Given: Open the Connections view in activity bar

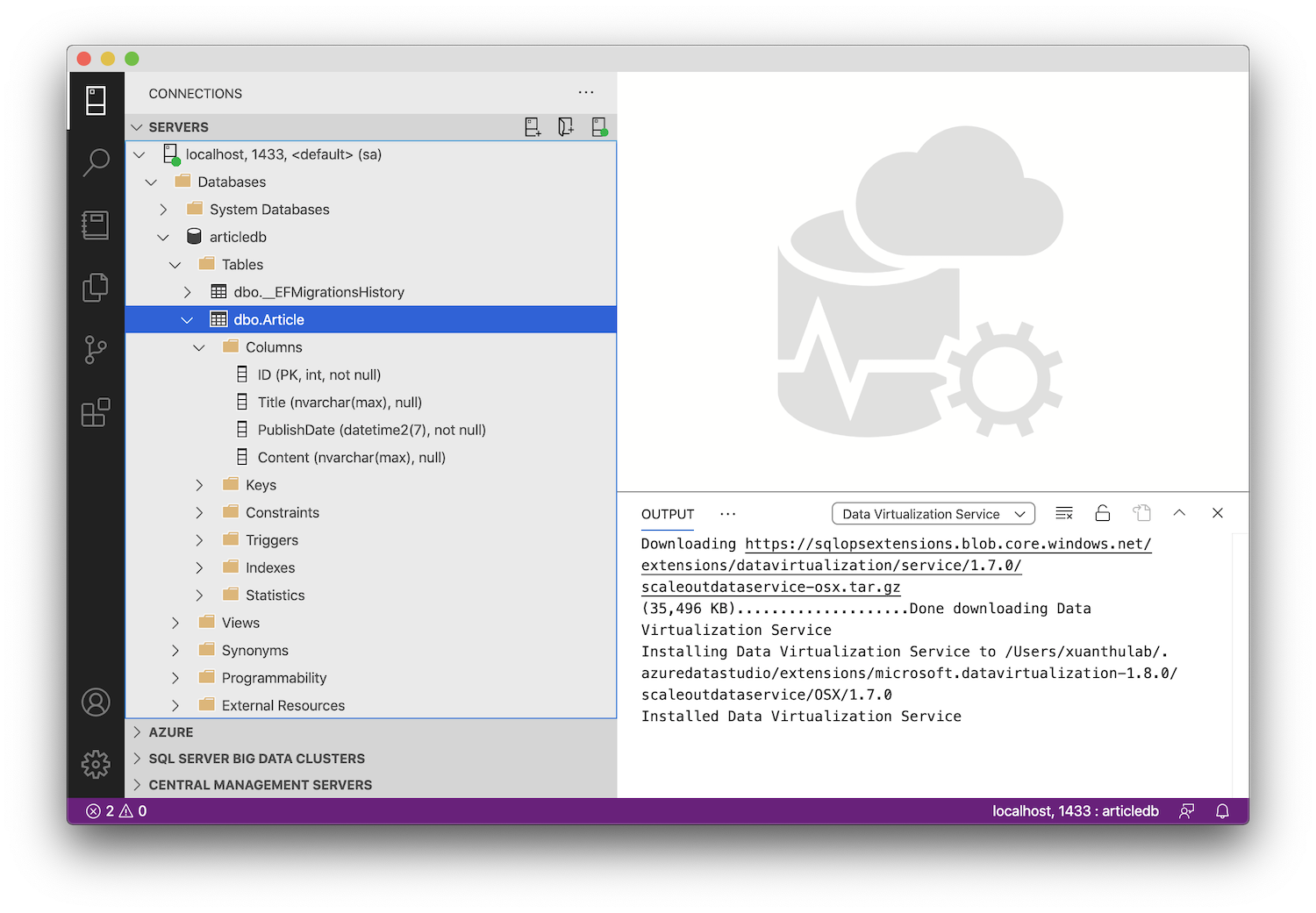Looking at the screenshot, I should pyautogui.click(x=96, y=101).
